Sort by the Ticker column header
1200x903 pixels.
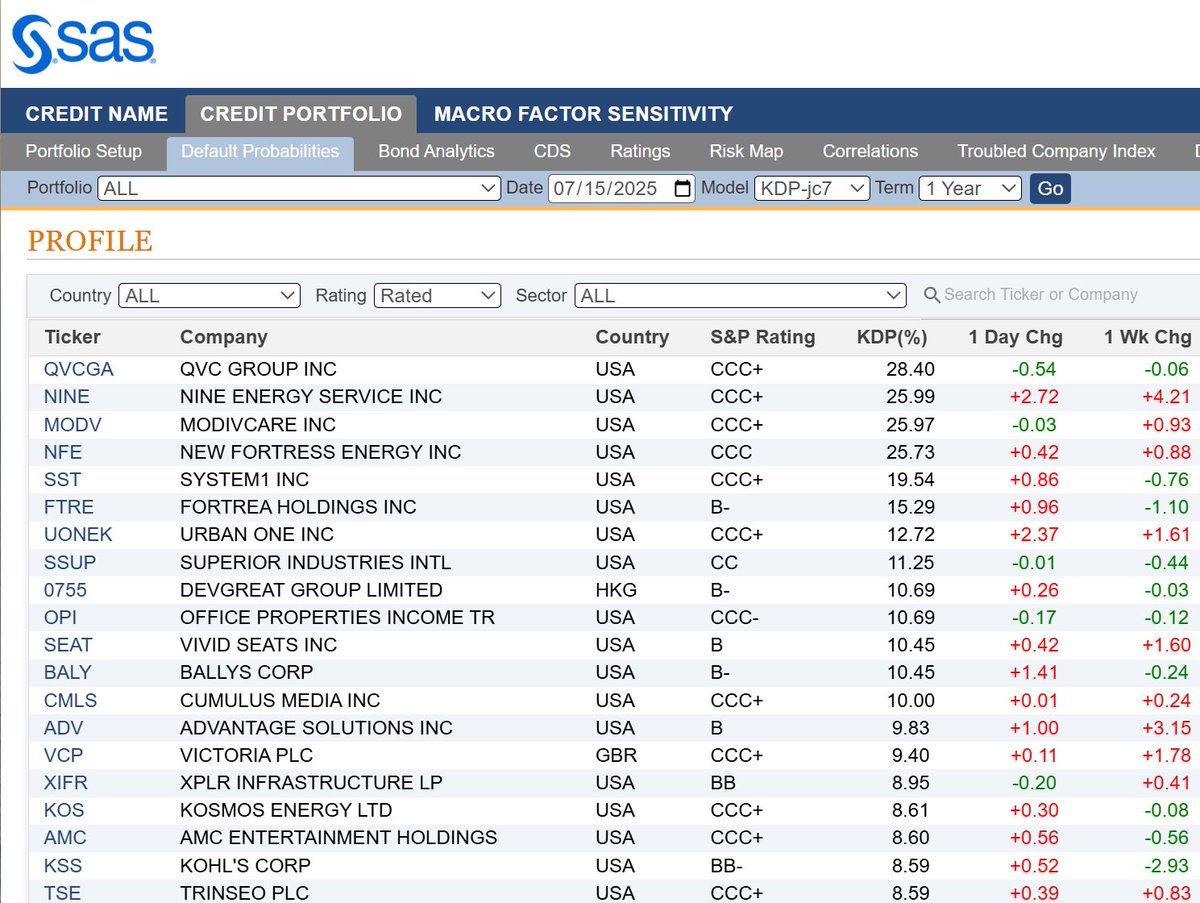click(72, 337)
